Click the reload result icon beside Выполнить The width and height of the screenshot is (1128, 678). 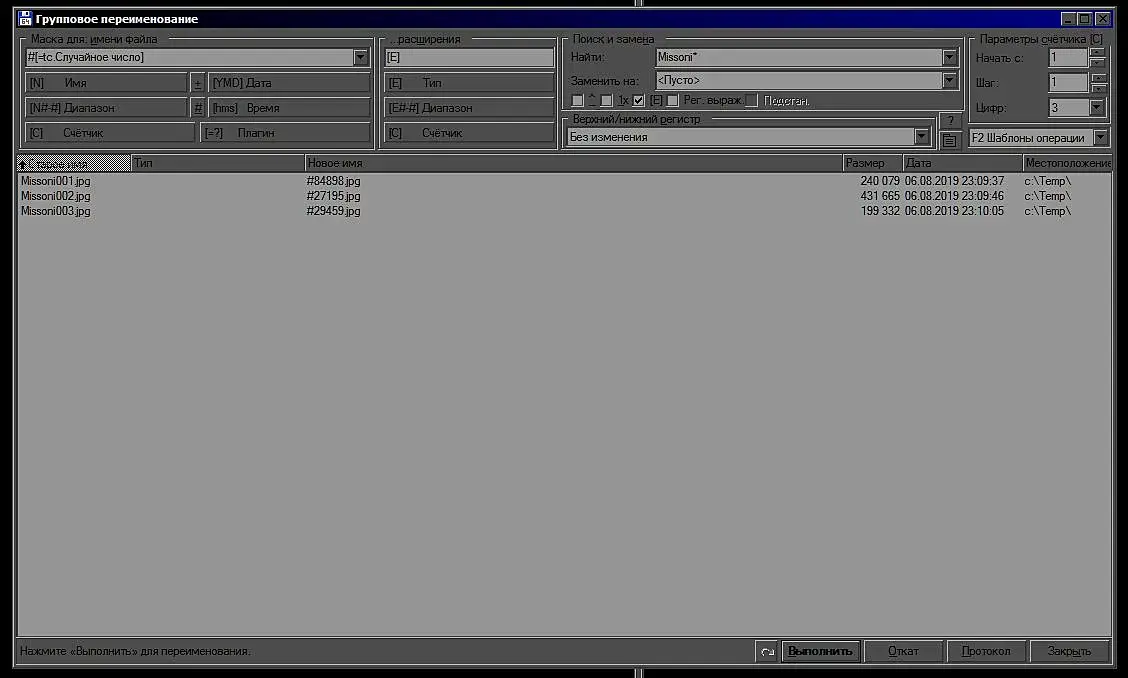tap(767, 651)
